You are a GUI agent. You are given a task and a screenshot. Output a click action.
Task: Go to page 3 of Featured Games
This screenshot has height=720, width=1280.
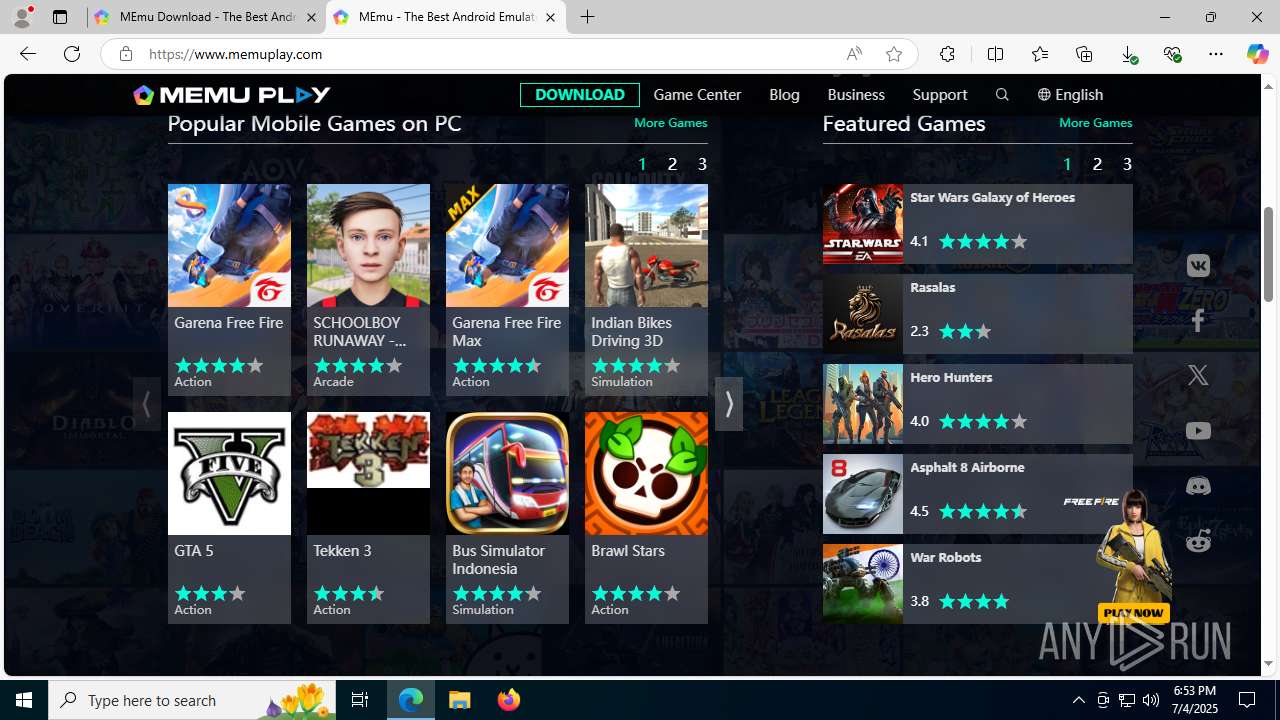pos(1127,164)
